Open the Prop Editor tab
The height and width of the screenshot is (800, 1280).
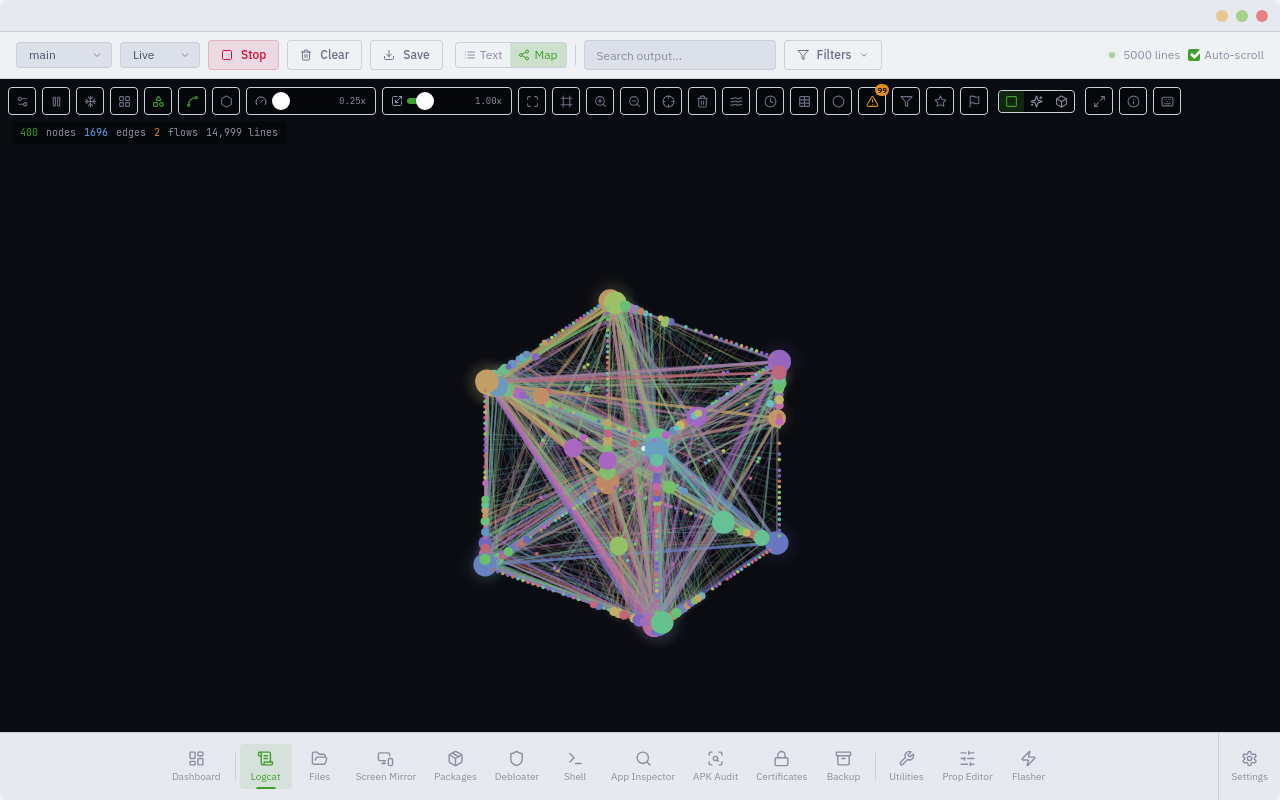tap(967, 766)
